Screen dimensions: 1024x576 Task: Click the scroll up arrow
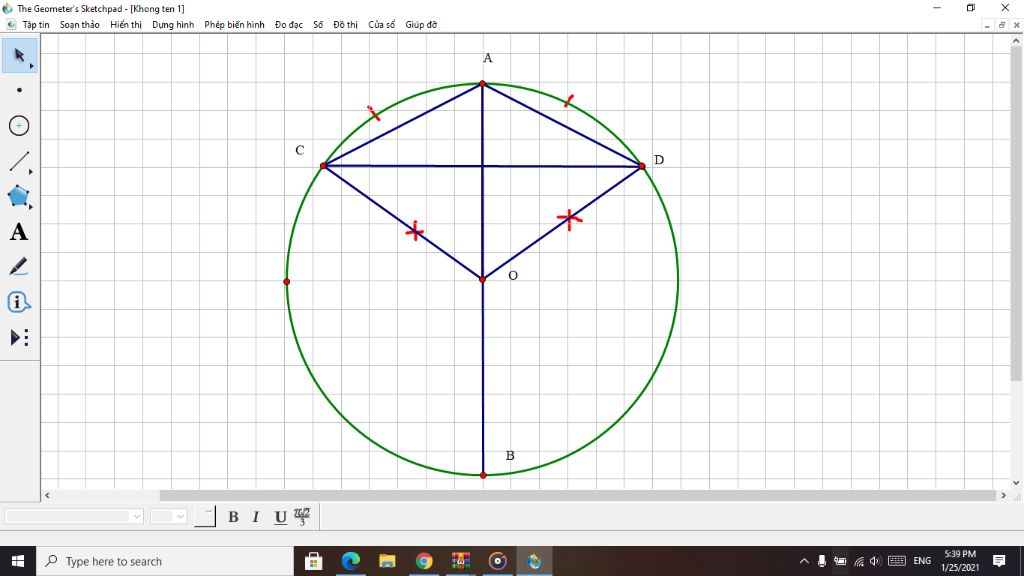1016,39
